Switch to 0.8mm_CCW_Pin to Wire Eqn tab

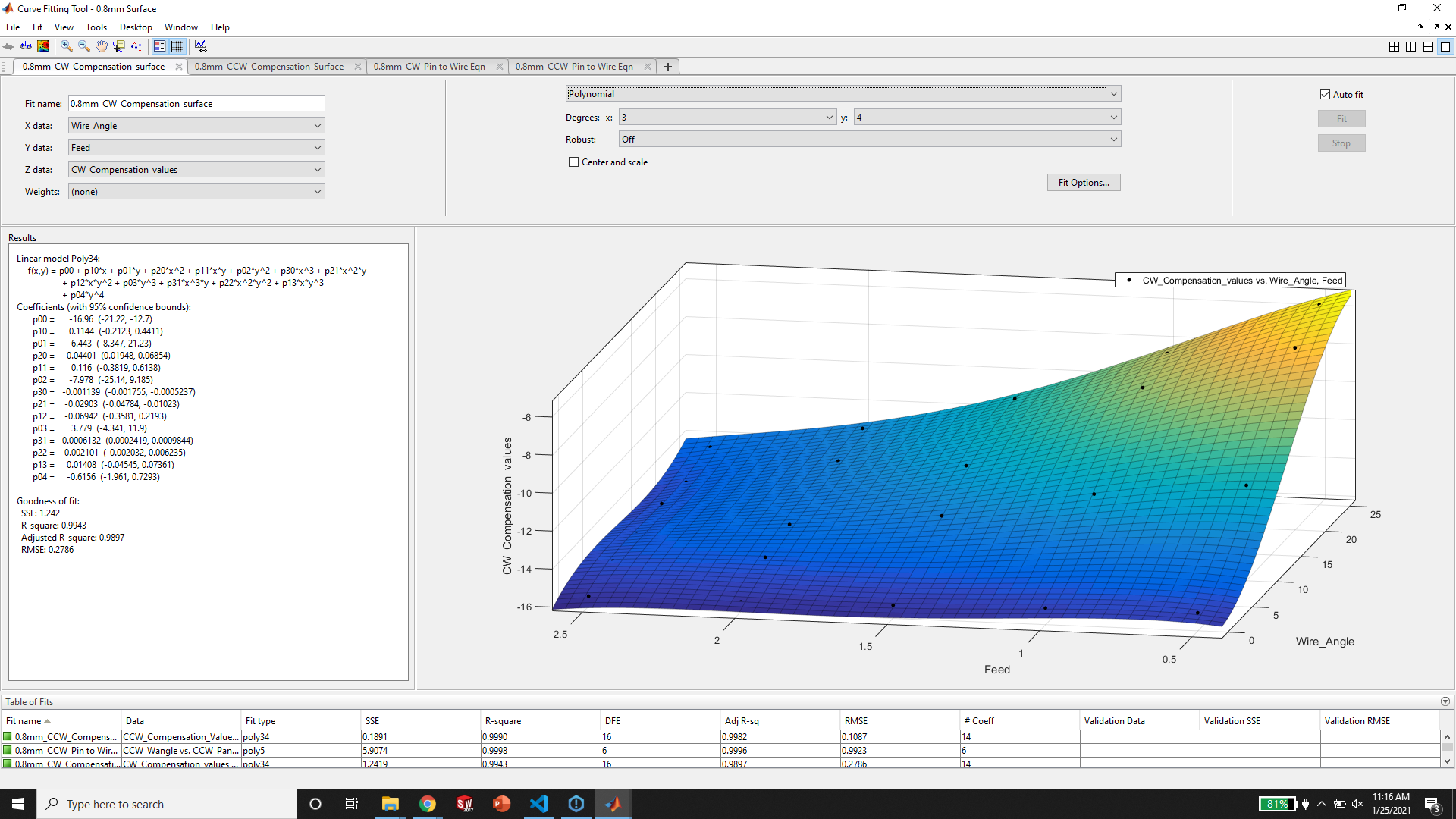pyautogui.click(x=574, y=67)
